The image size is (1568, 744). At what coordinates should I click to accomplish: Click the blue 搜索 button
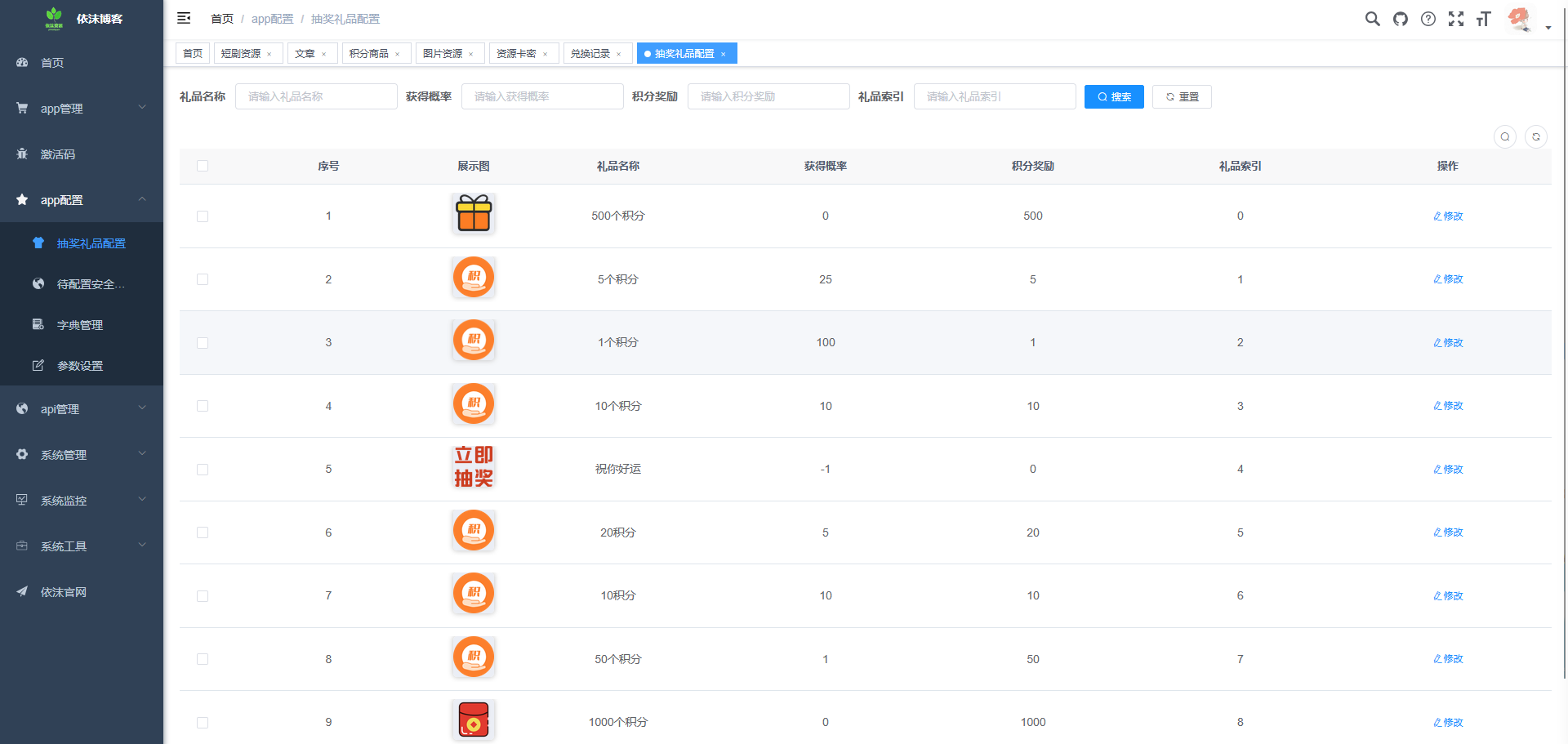[1113, 97]
